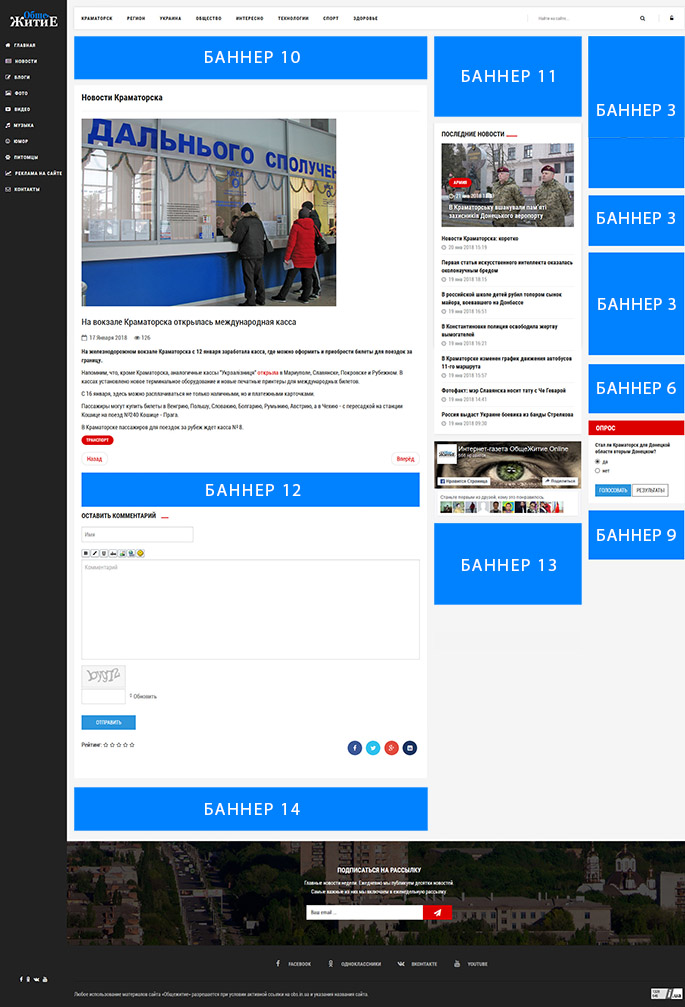The width and height of the screenshot is (685, 1007).
Task: Click the search magnifier icon in header
Action: click(643, 18)
